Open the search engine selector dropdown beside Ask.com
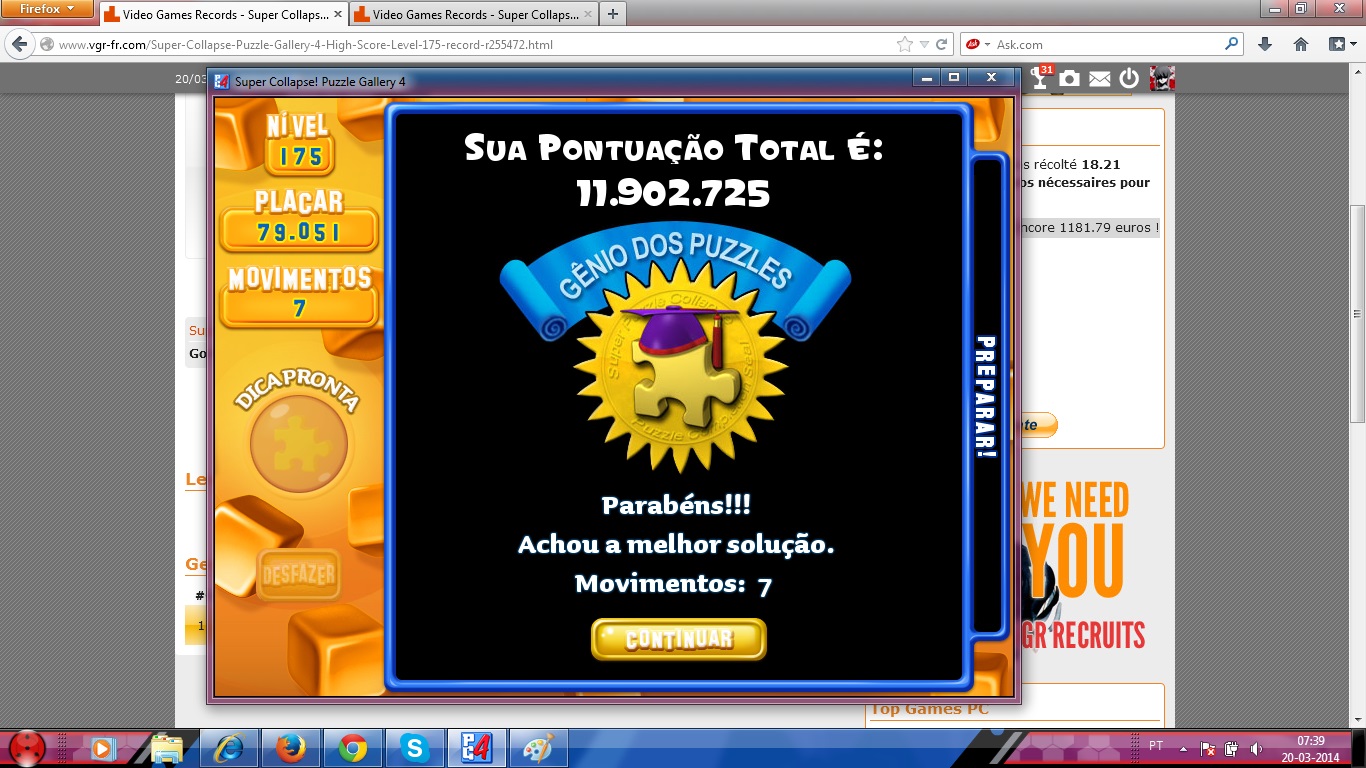The image size is (1366, 768). 987,45
